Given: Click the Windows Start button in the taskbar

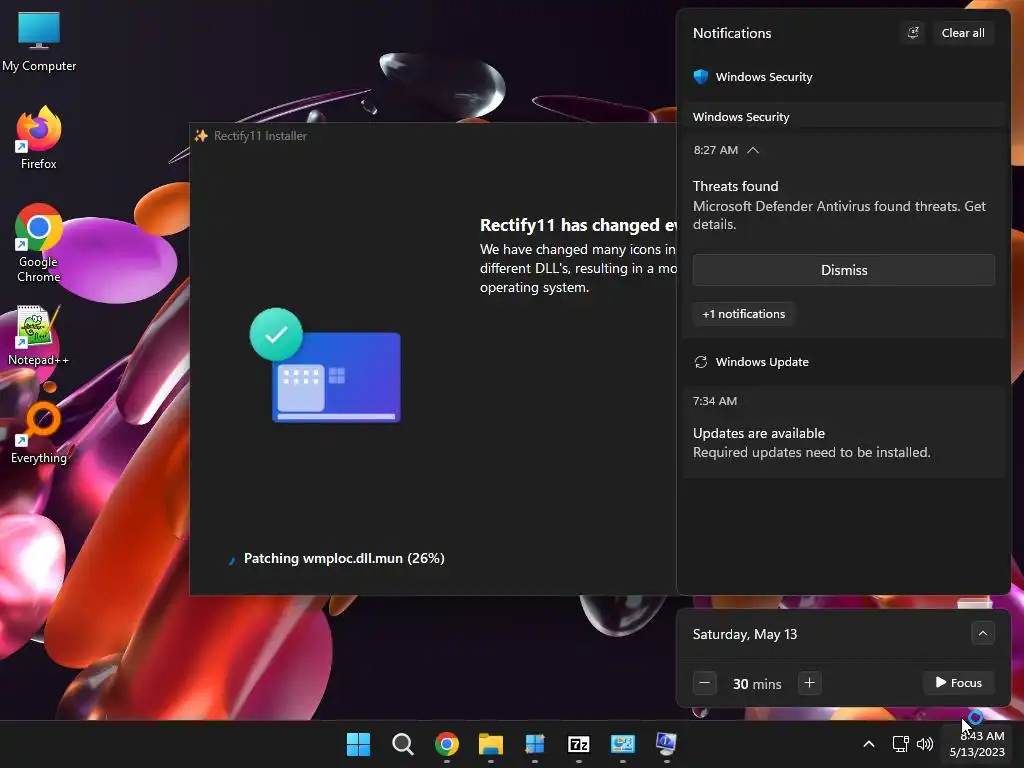Looking at the screenshot, I should tap(358, 744).
